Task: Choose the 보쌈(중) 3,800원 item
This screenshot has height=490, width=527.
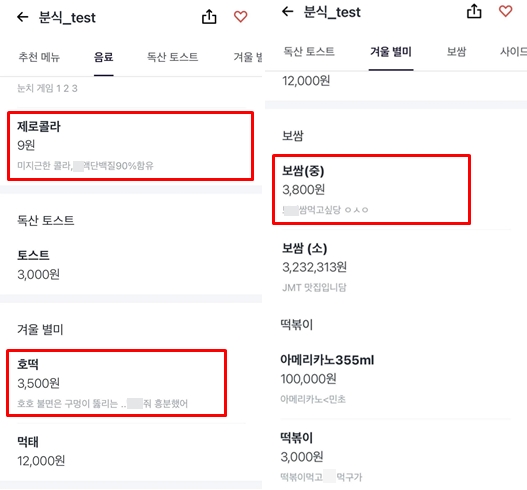Action: pyautogui.click(x=371, y=190)
